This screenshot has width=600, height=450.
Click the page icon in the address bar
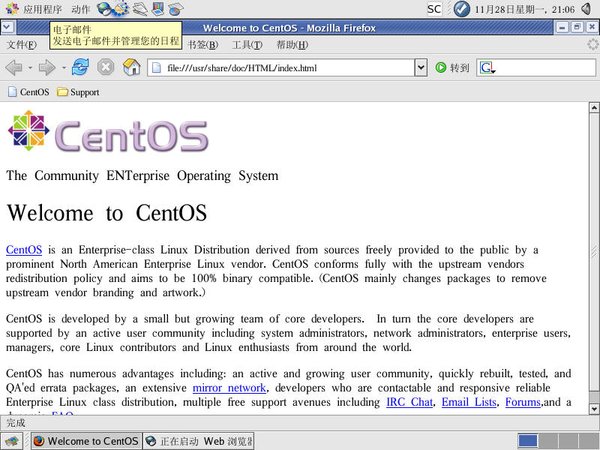coord(156,68)
